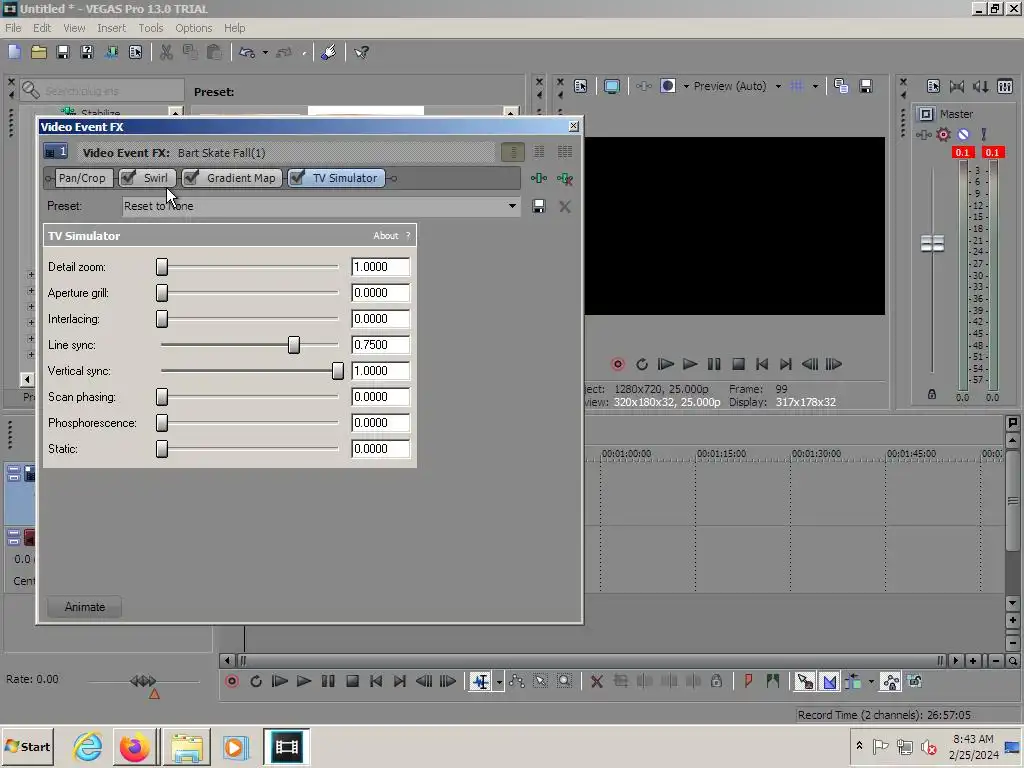The image size is (1024, 768).
Task: Click the Master volume fader handle
Action: (x=932, y=244)
